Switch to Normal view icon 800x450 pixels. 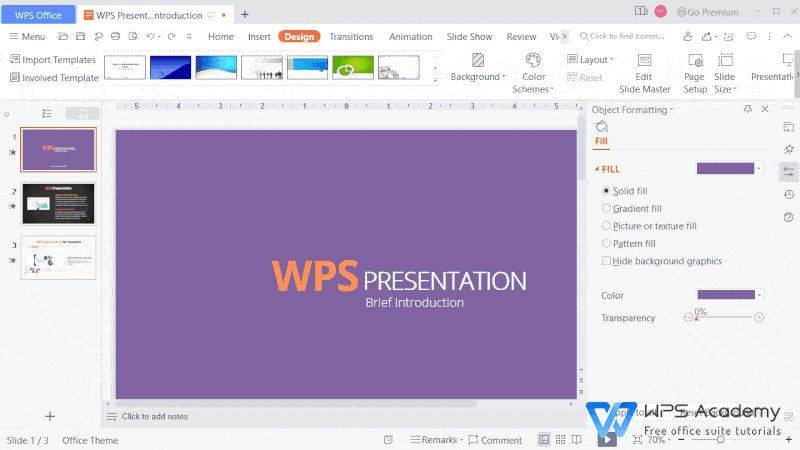(x=544, y=439)
